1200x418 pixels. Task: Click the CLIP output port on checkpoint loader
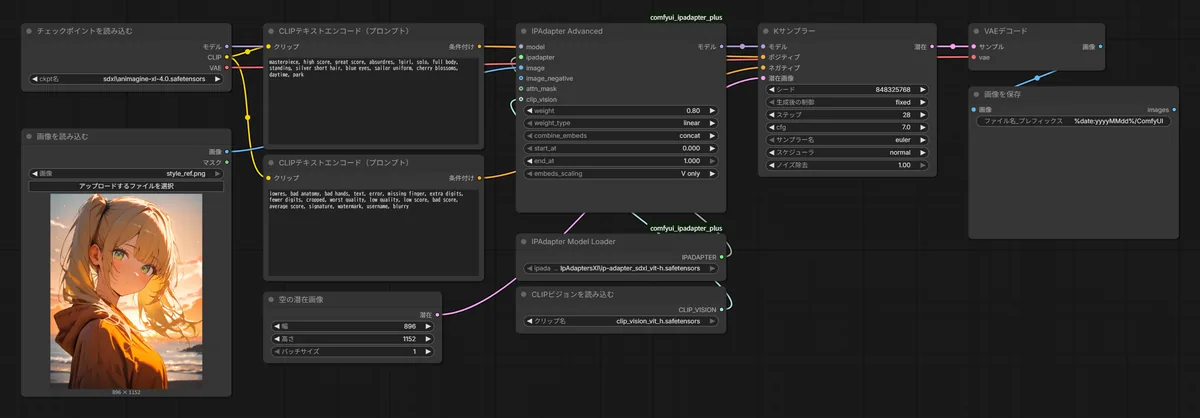(x=227, y=57)
